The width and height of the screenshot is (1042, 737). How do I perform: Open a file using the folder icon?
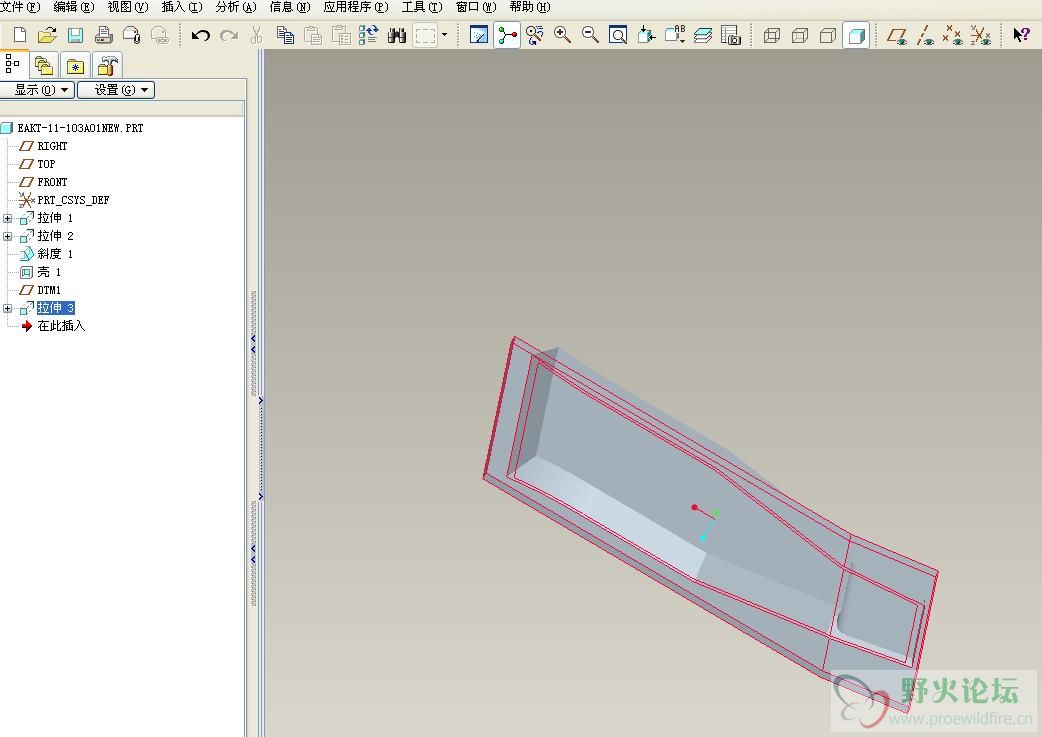coord(47,35)
